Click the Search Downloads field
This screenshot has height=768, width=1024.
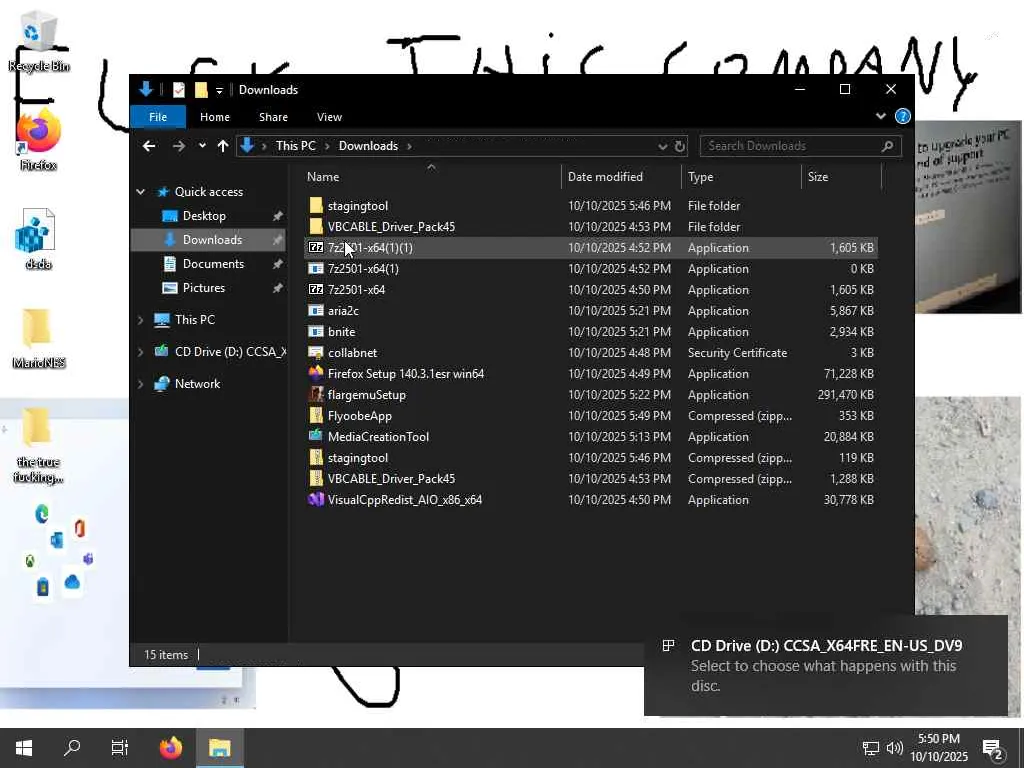tap(801, 146)
